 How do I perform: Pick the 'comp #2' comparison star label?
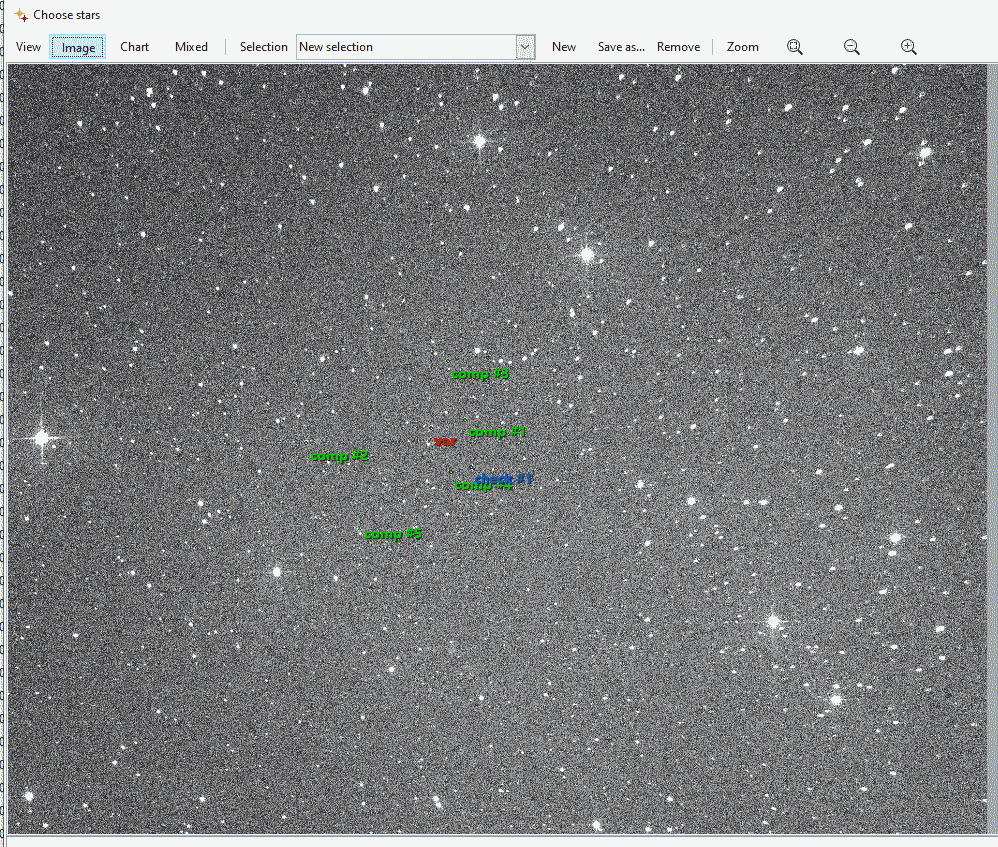(x=340, y=456)
